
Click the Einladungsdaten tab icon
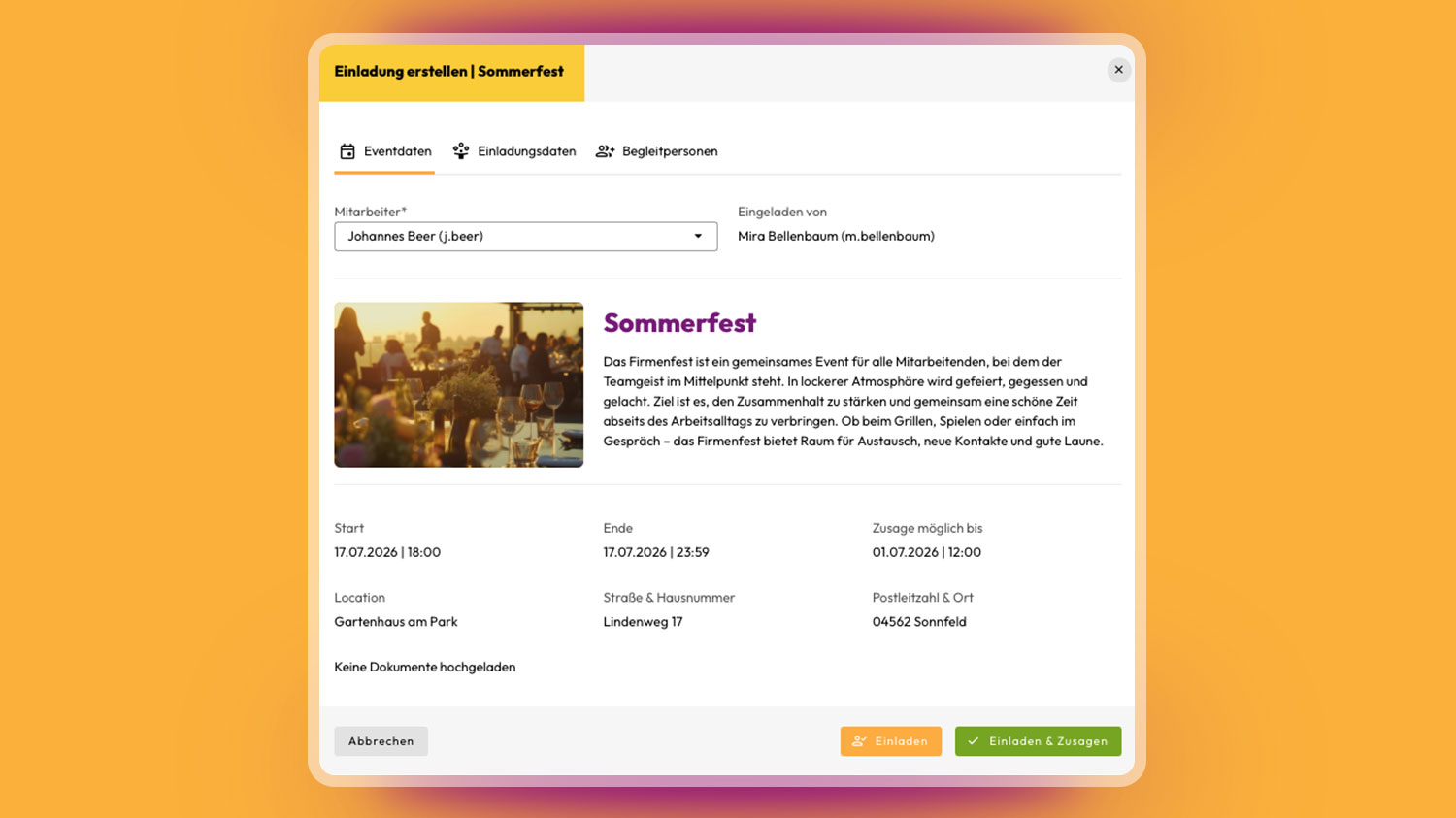(x=461, y=151)
